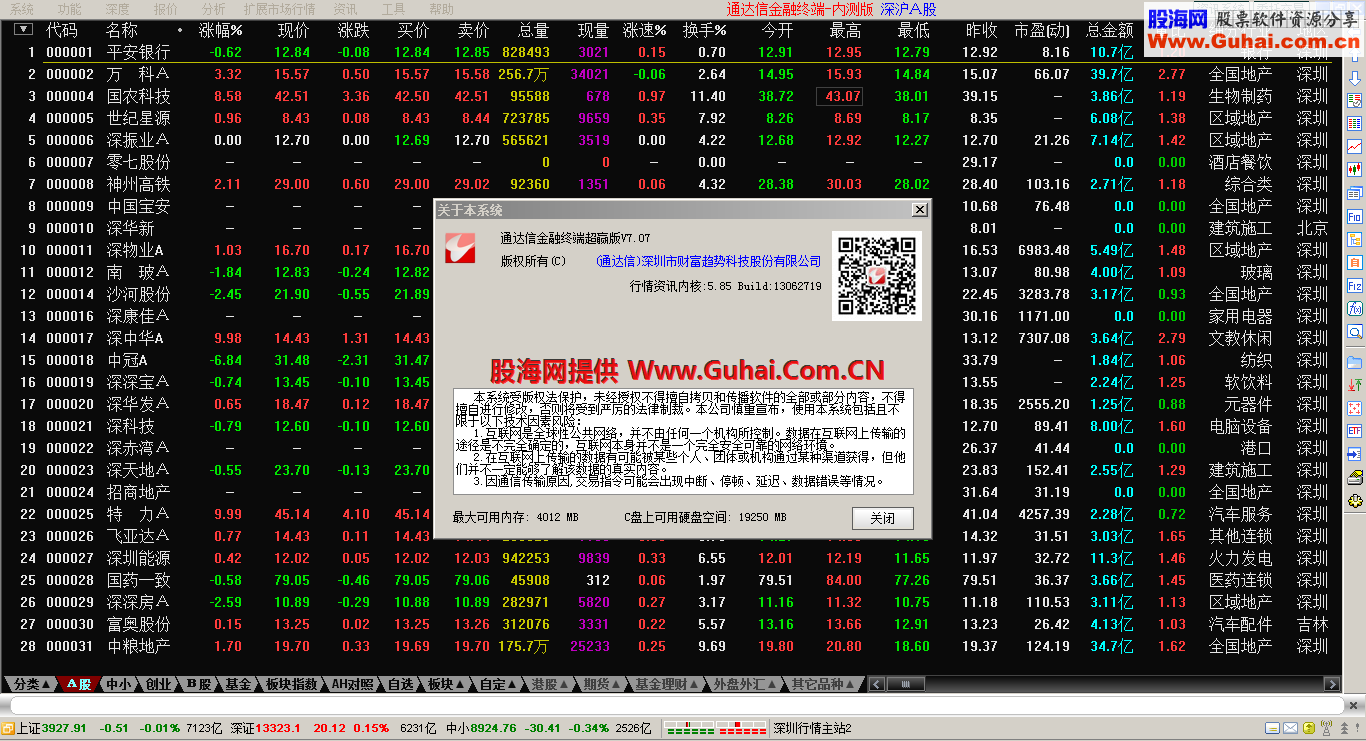Screen dimensions: 1366x741
Task: Click the 深圳行情主站2 status text
Action: pos(813,728)
